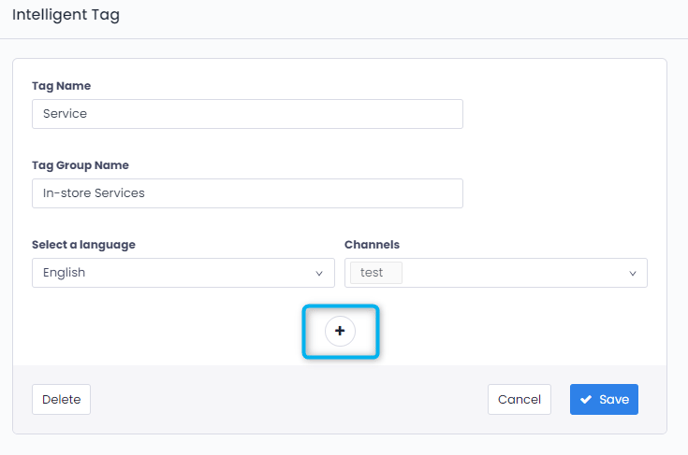
Task: Click the 'Select a language' label
Action: pos(83,244)
